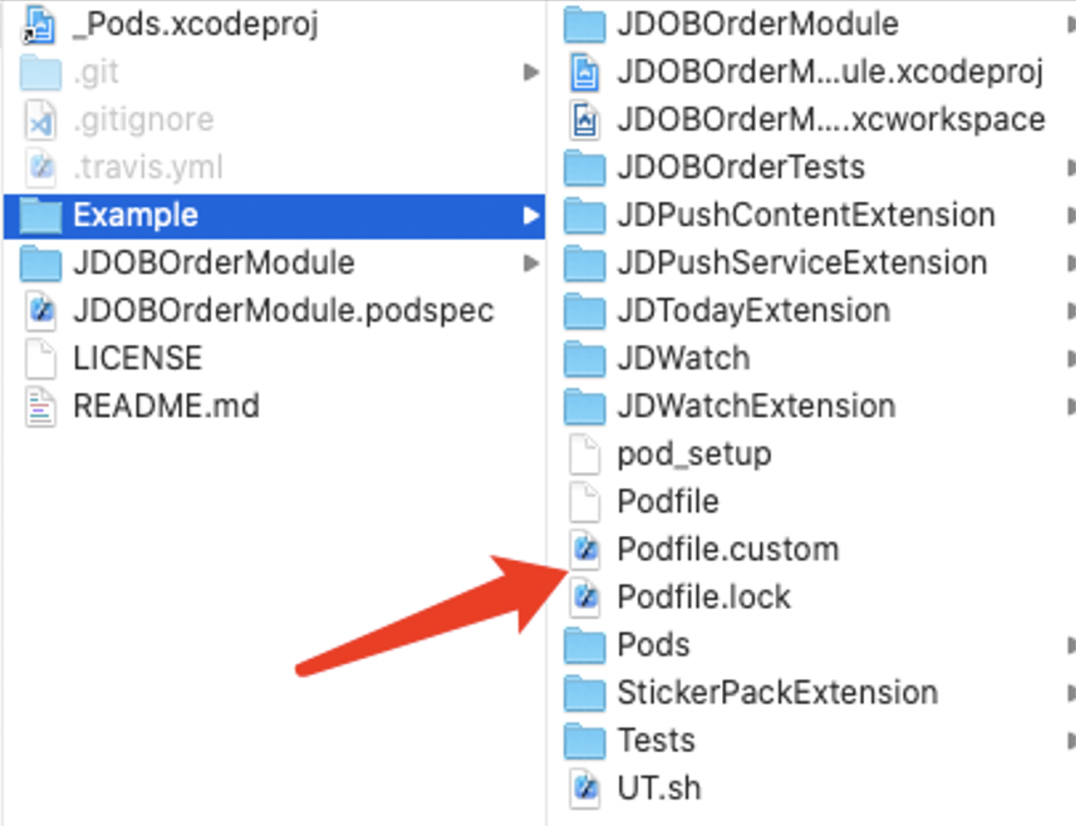
Task: Expand the JDOBOrderModule folder chevron
Action: (x=533, y=262)
